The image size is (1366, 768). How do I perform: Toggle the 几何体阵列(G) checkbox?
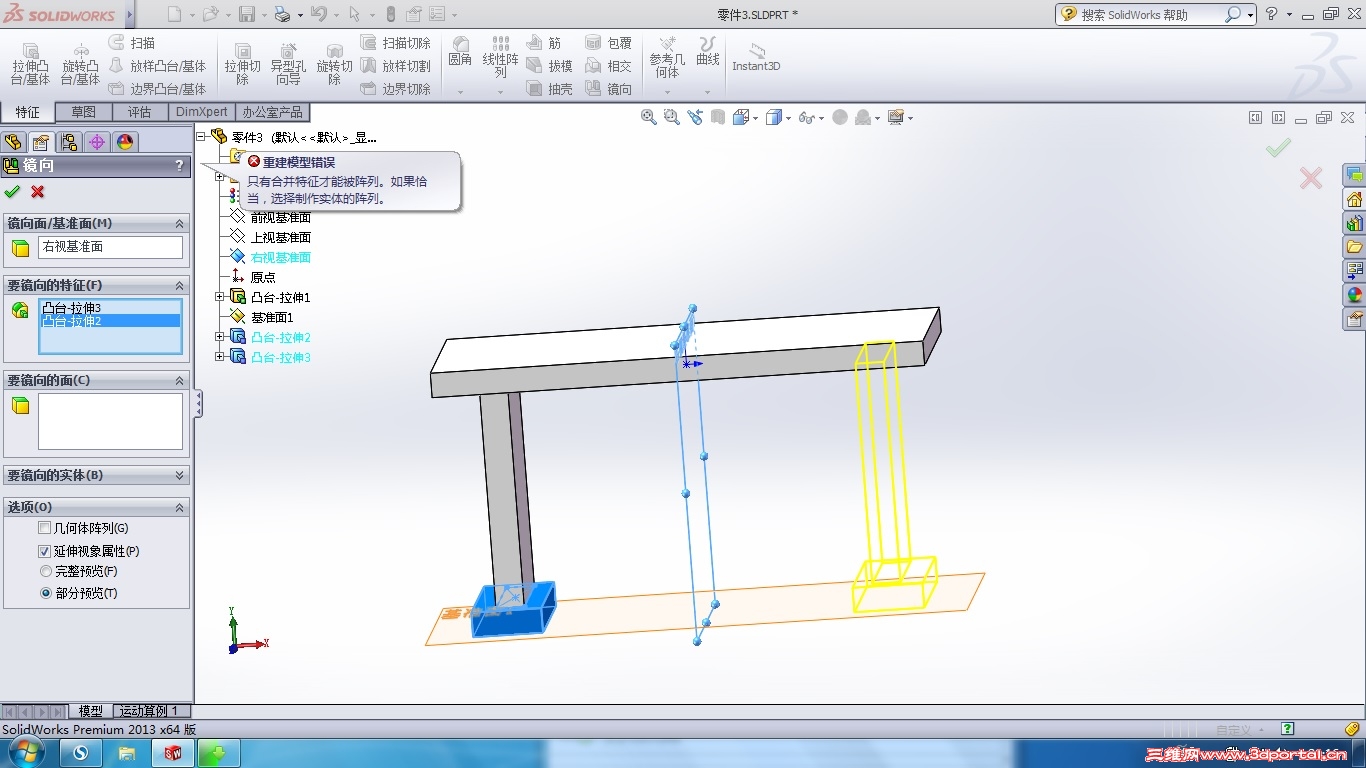[x=44, y=528]
